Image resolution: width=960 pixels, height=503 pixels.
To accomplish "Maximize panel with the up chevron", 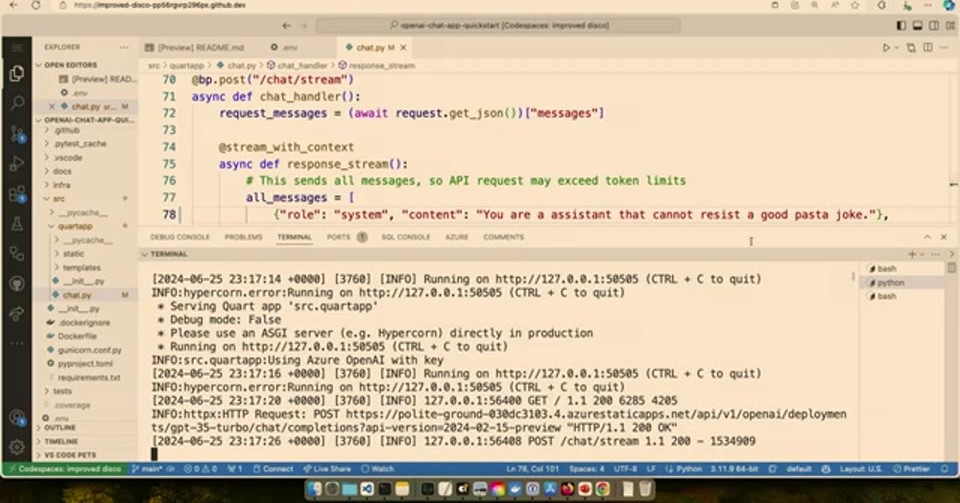I will pos(928,237).
